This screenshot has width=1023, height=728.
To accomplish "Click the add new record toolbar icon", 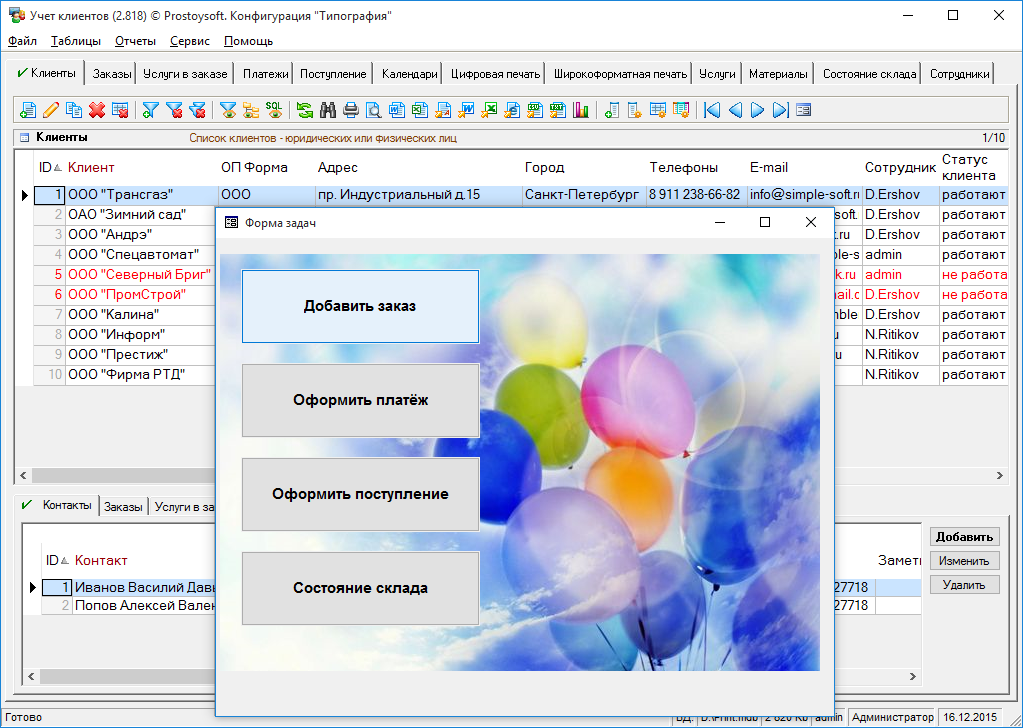I will [28, 110].
